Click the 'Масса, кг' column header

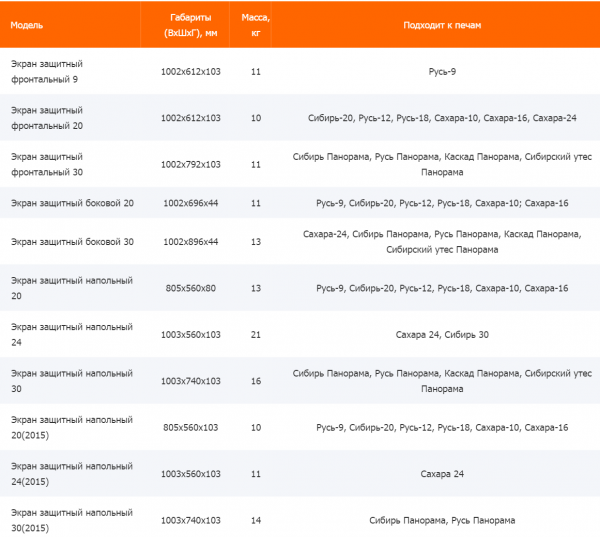click(256, 25)
